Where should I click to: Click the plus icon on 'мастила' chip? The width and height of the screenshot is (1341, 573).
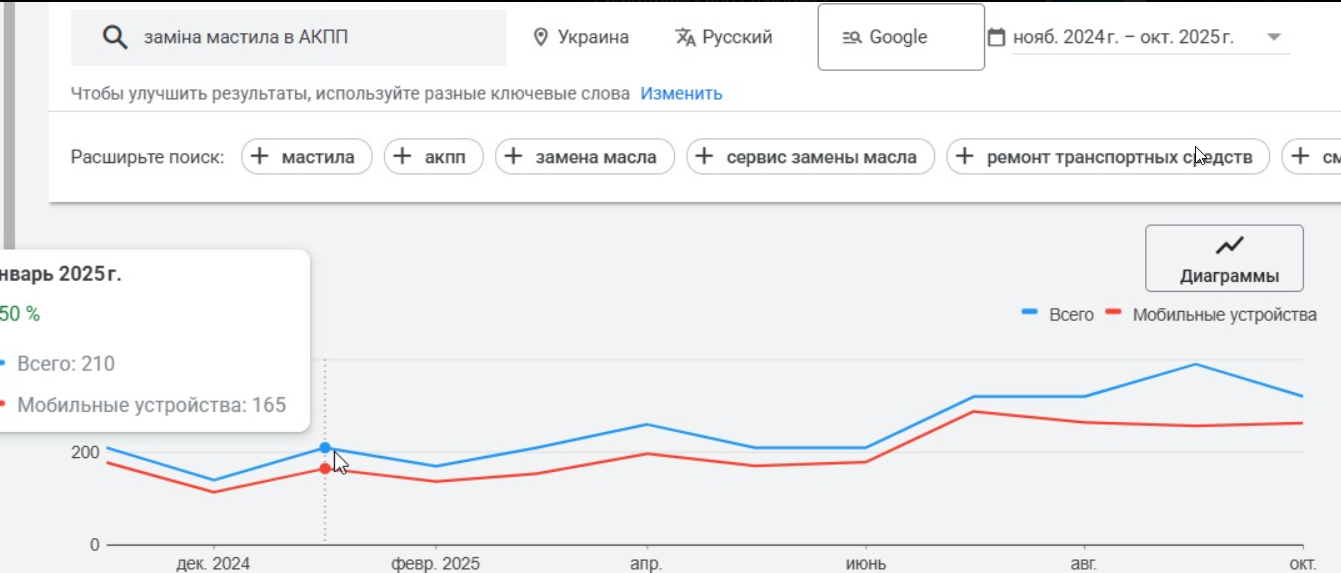pyautogui.click(x=259, y=157)
